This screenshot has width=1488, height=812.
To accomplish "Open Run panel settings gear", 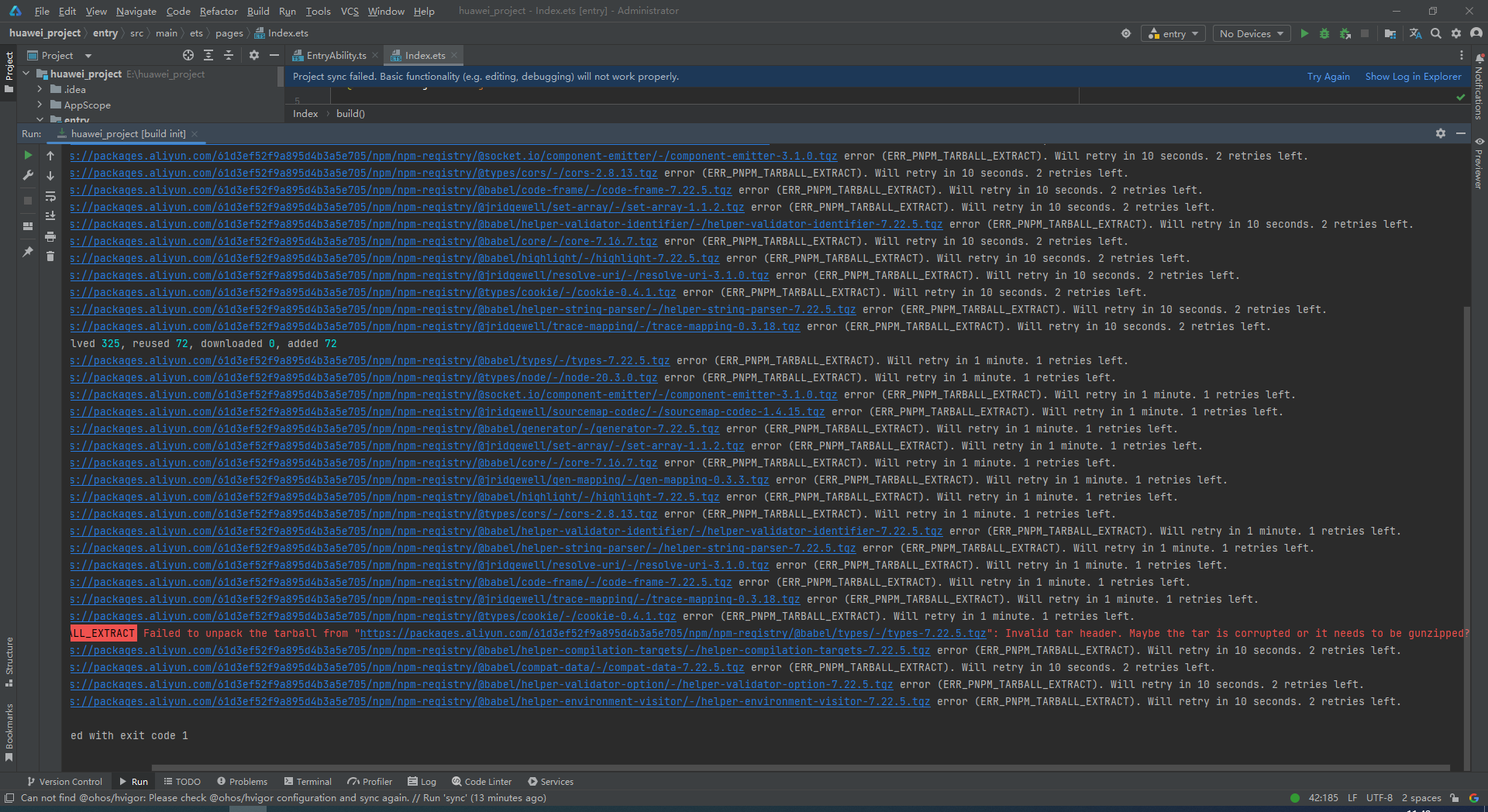I will tap(1441, 133).
